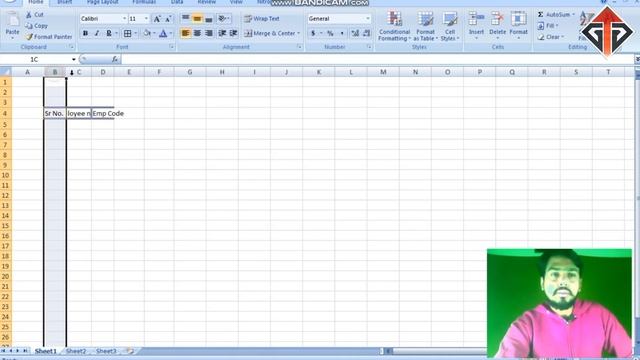
Task: Align text to the left
Action: [185, 33]
